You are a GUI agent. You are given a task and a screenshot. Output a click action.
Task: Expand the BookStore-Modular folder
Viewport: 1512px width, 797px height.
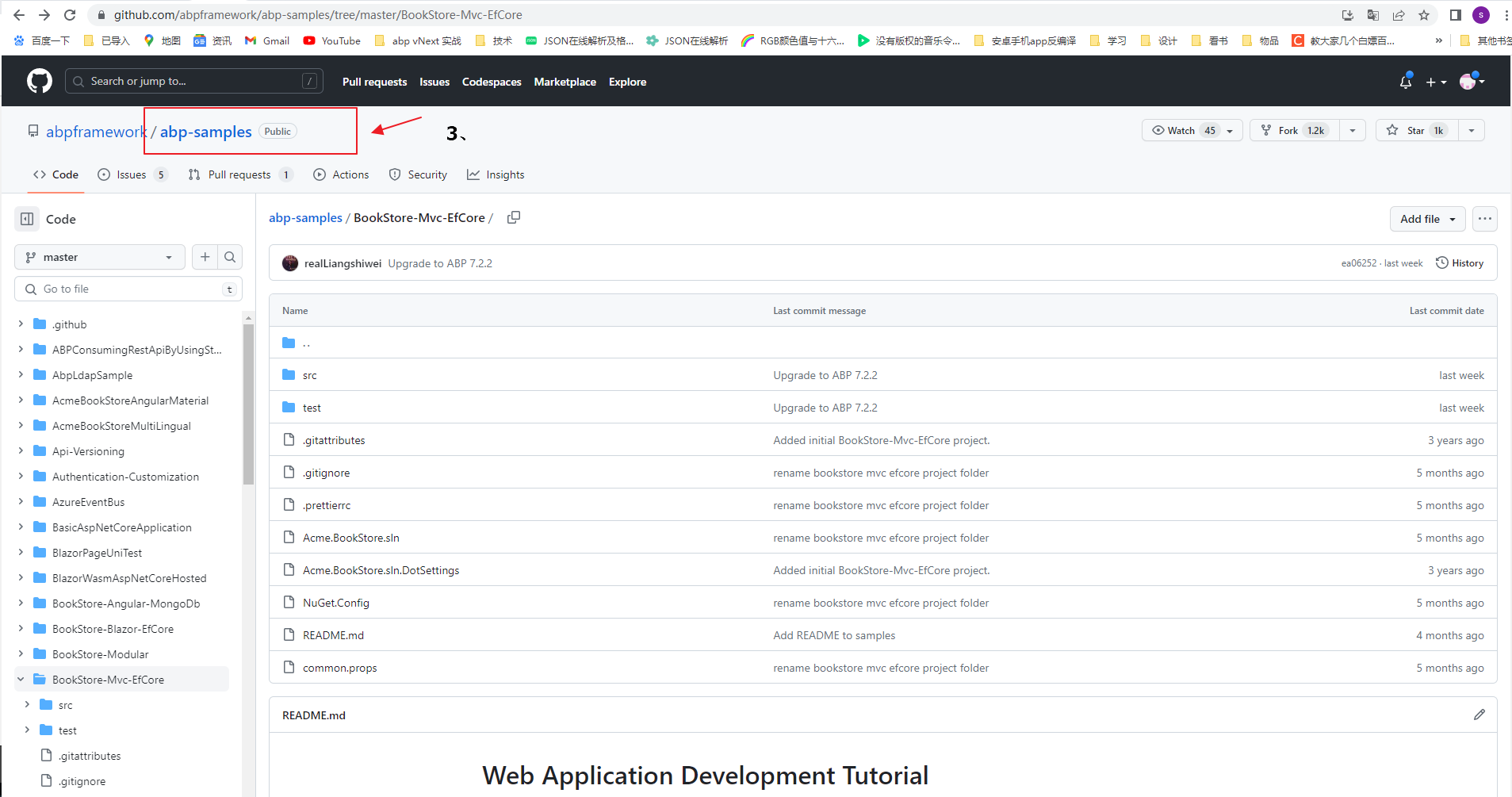[21, 653]
